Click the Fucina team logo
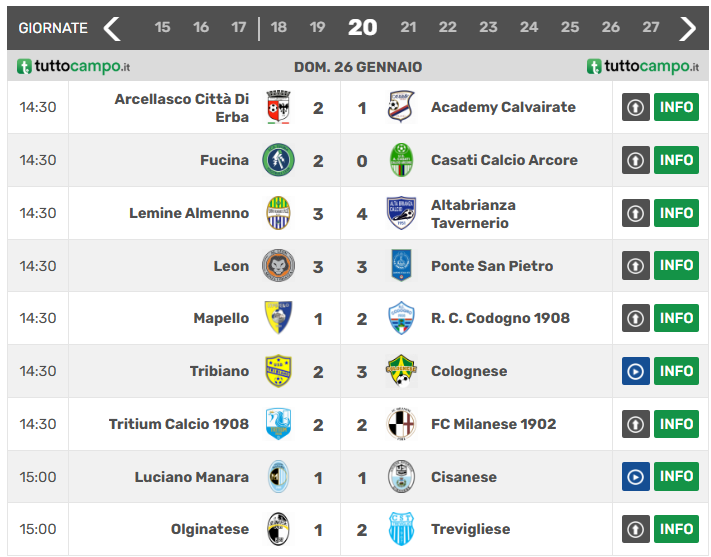 pyautogui.click(x=278, y=160)
